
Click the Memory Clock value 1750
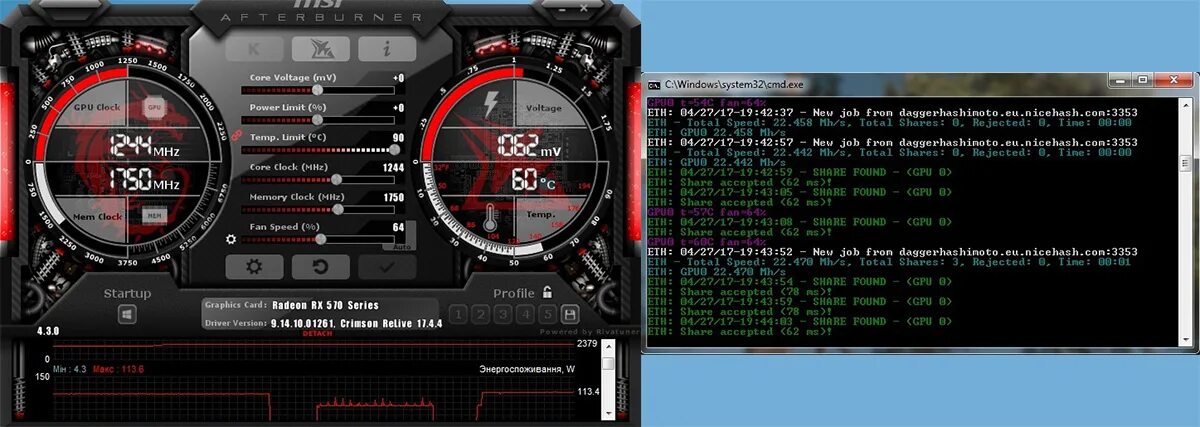click(x=394, y=198)
